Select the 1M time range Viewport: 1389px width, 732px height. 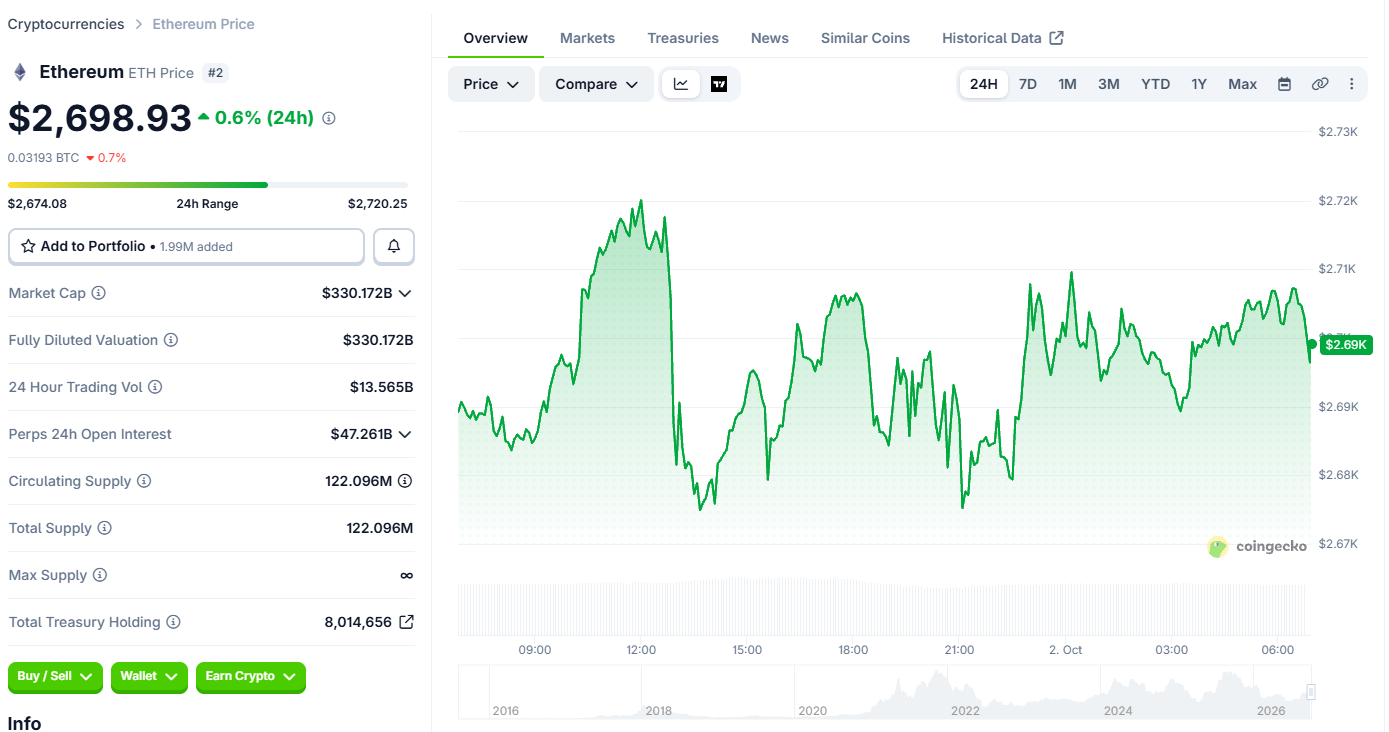click(x=1068, y=84)
